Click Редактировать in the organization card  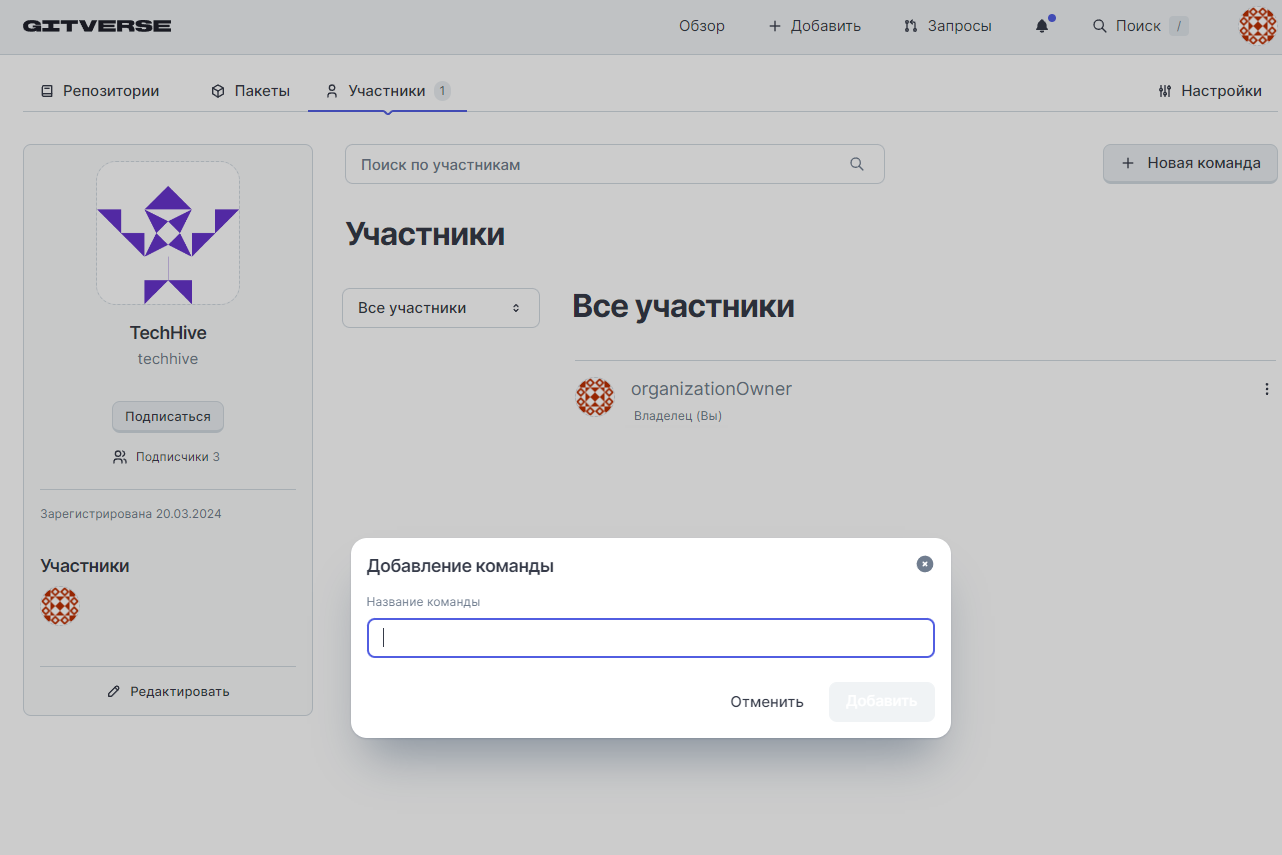pos(168,691)
